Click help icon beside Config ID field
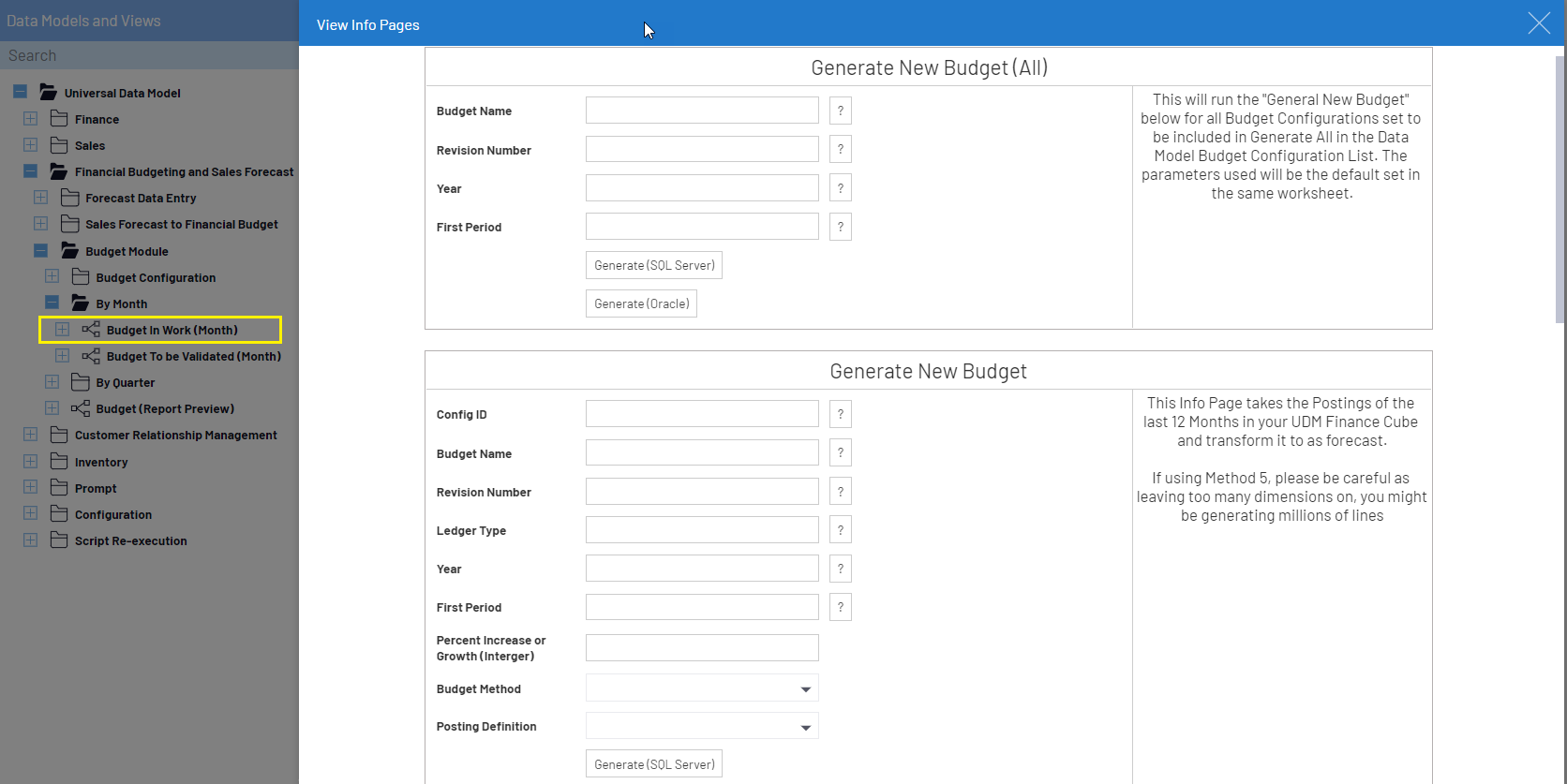The image size is (1567, 784). click(841, 414)
